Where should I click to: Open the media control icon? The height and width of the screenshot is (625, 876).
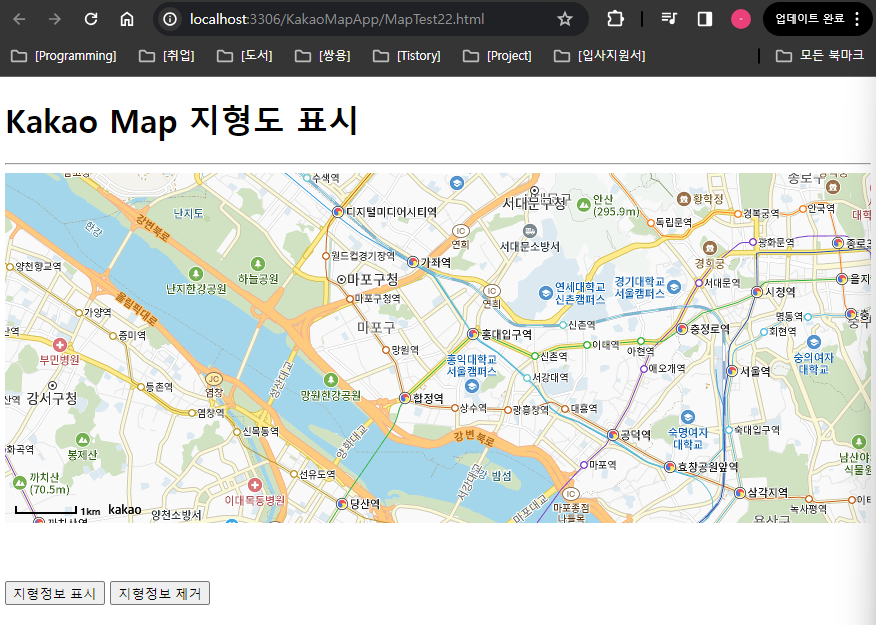(669, 19)
